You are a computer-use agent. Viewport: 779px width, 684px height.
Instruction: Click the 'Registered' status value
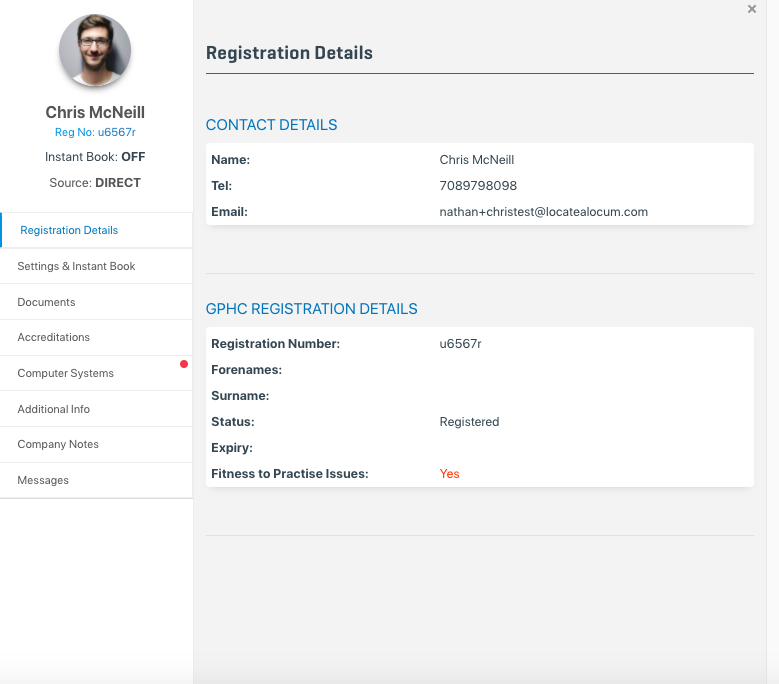coord(469,422)
